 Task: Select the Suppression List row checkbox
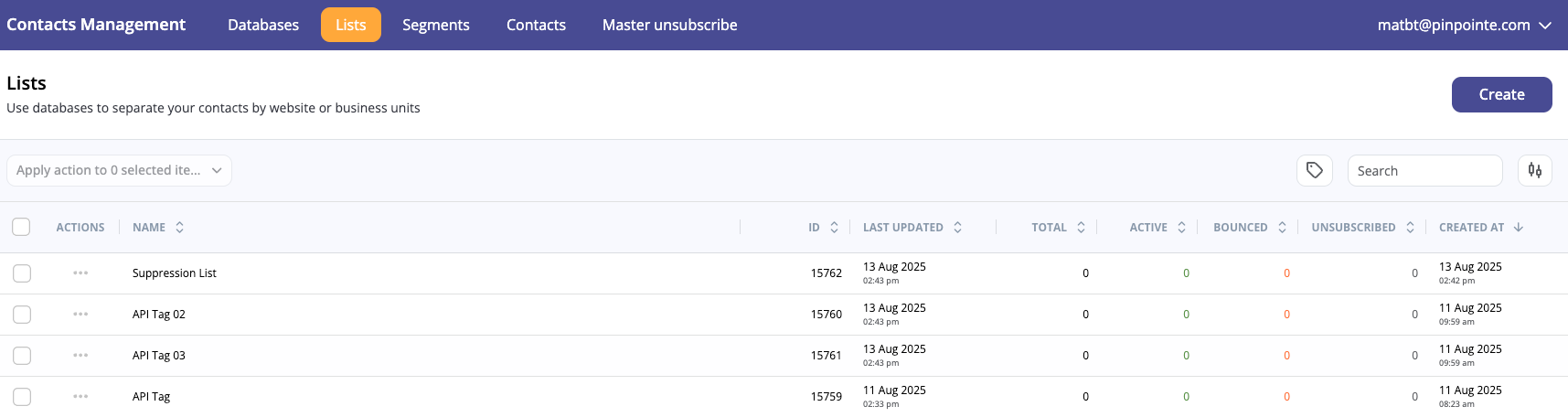point(22,273)
